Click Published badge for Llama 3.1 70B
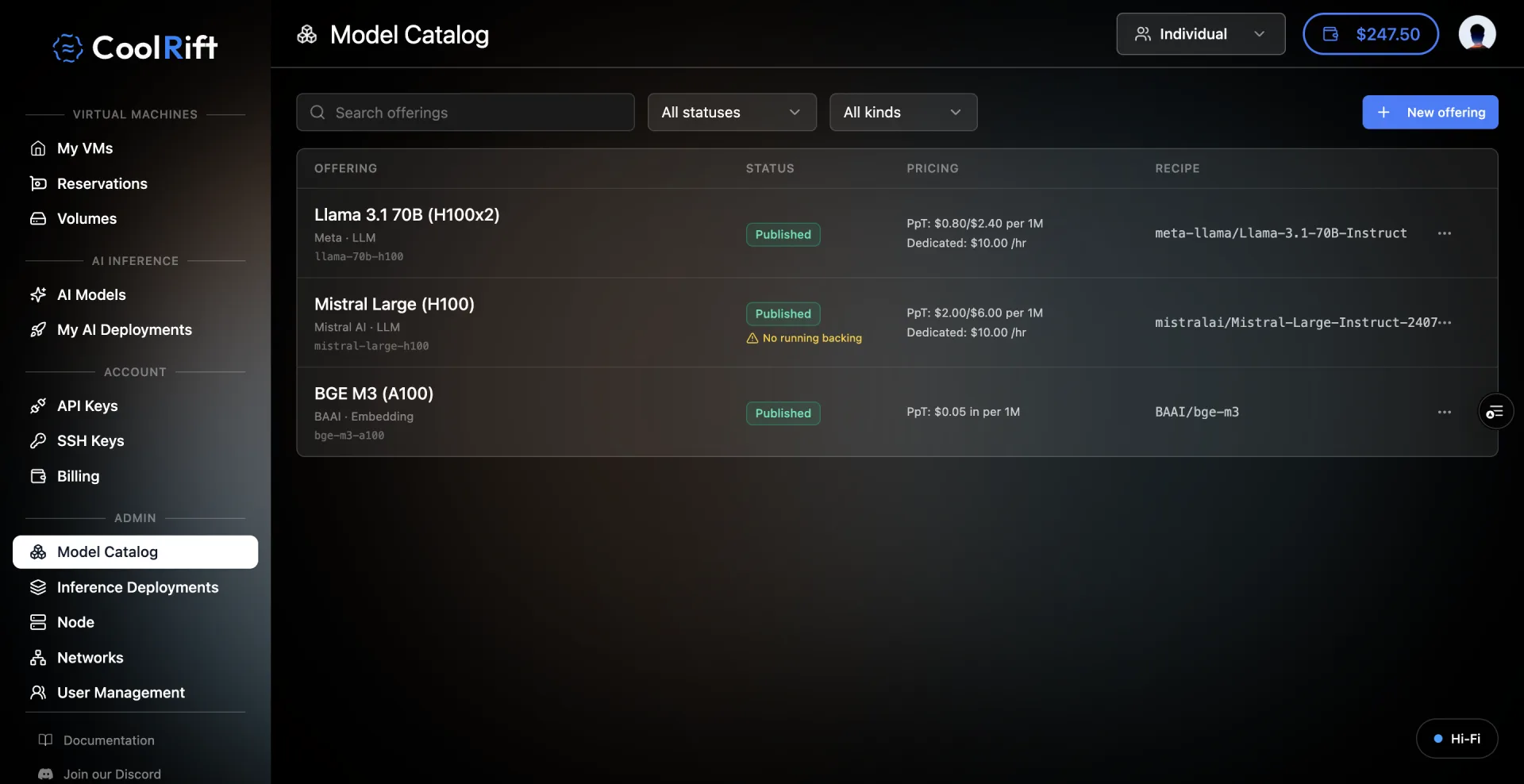The width and height of the screenshot is (1524, 784). (x=783, y=234)
